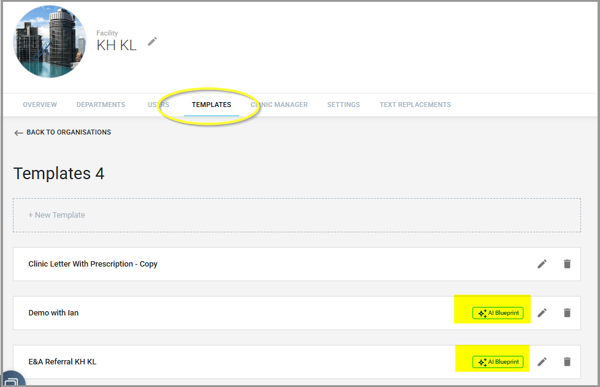Switch to Text Replacements tab
This screenshot has height=387, width=600.
415,105
